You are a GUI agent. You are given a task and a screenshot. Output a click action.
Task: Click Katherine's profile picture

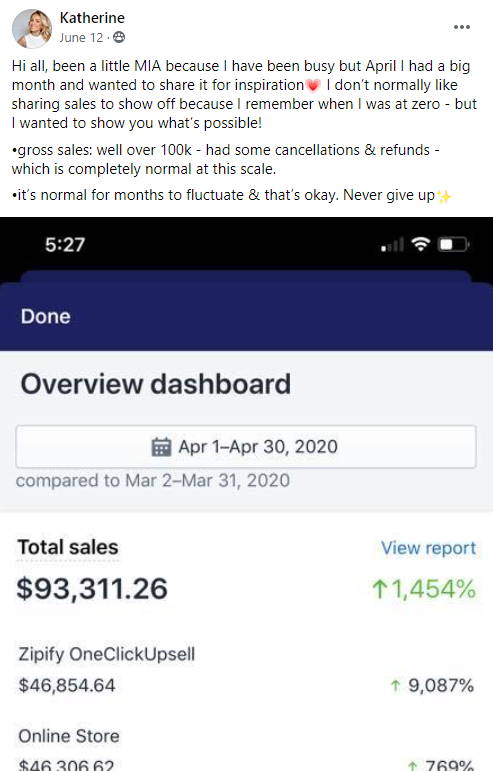32,29
